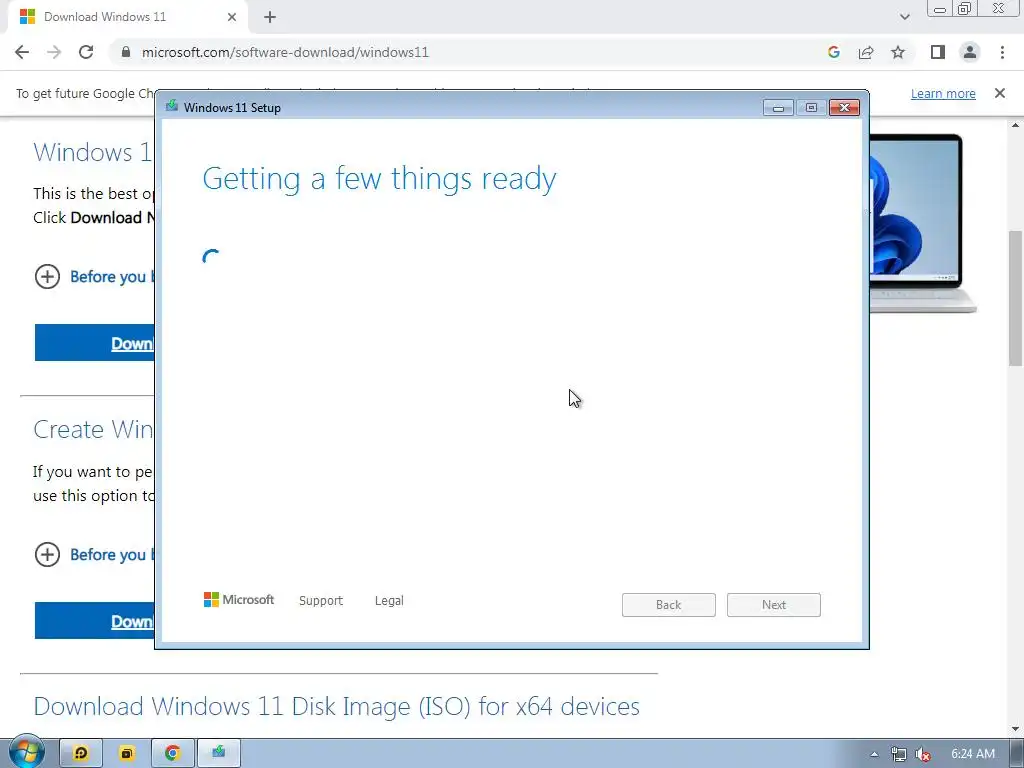Click the scrollbar up arrow
This screenshot has width=1024, height=768.
pos(1016,124)
